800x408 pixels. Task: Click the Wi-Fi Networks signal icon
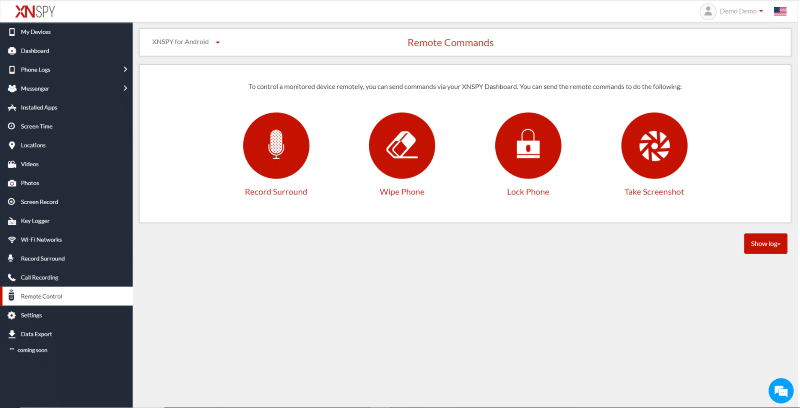pyautogui.click(x=12, y=240)
